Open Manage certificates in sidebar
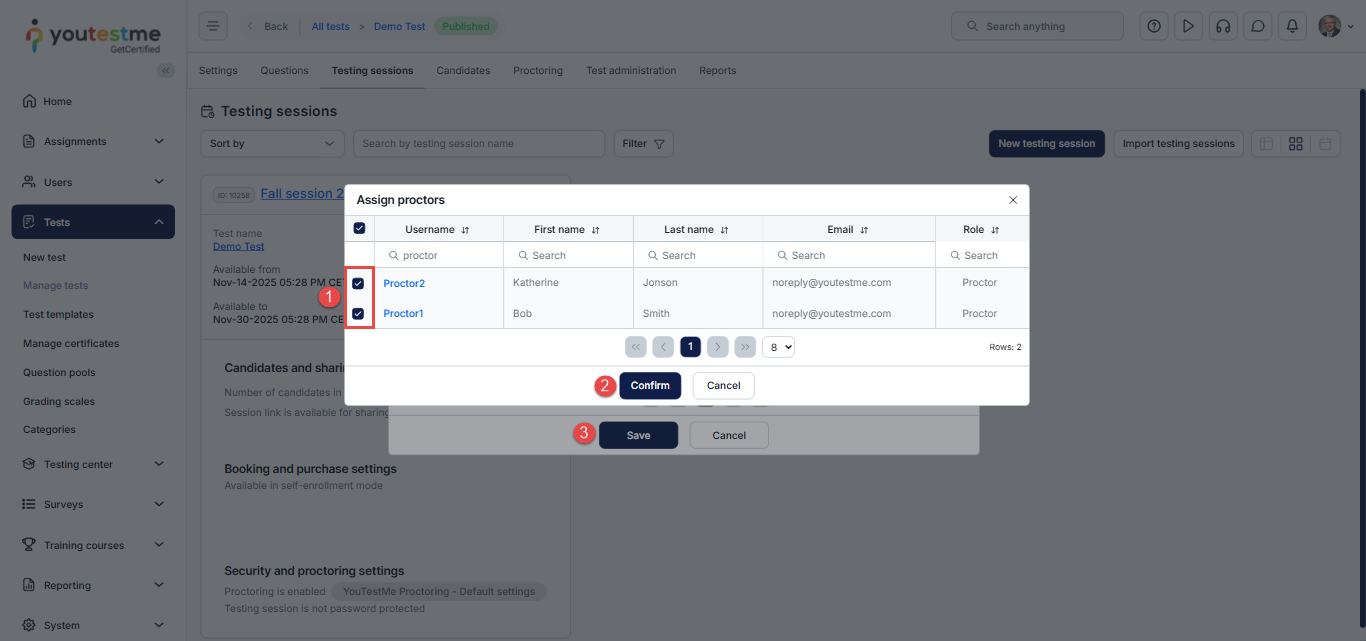Viewport: 1366px width, 641px height. [x=71, y=343]
